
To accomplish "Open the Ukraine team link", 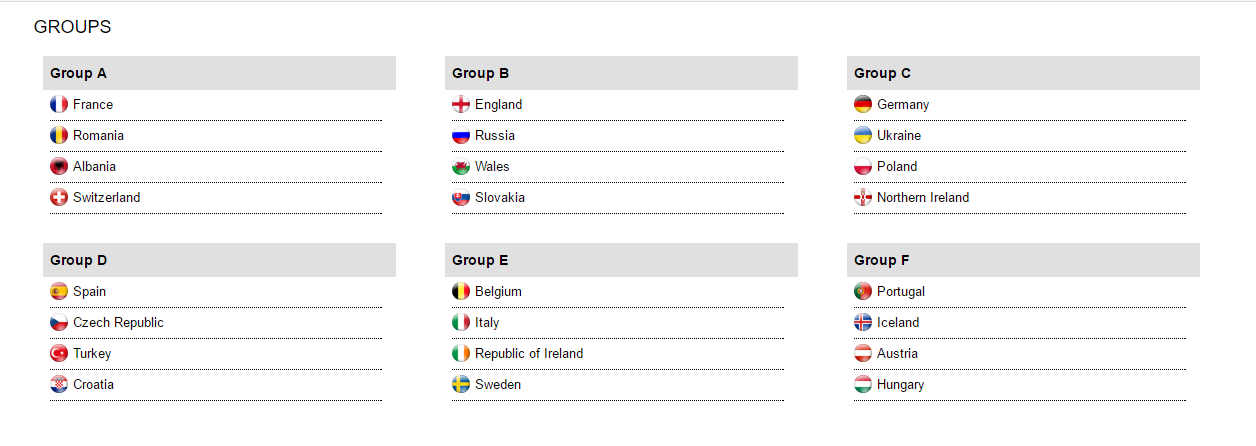I will tap(899, 135).
